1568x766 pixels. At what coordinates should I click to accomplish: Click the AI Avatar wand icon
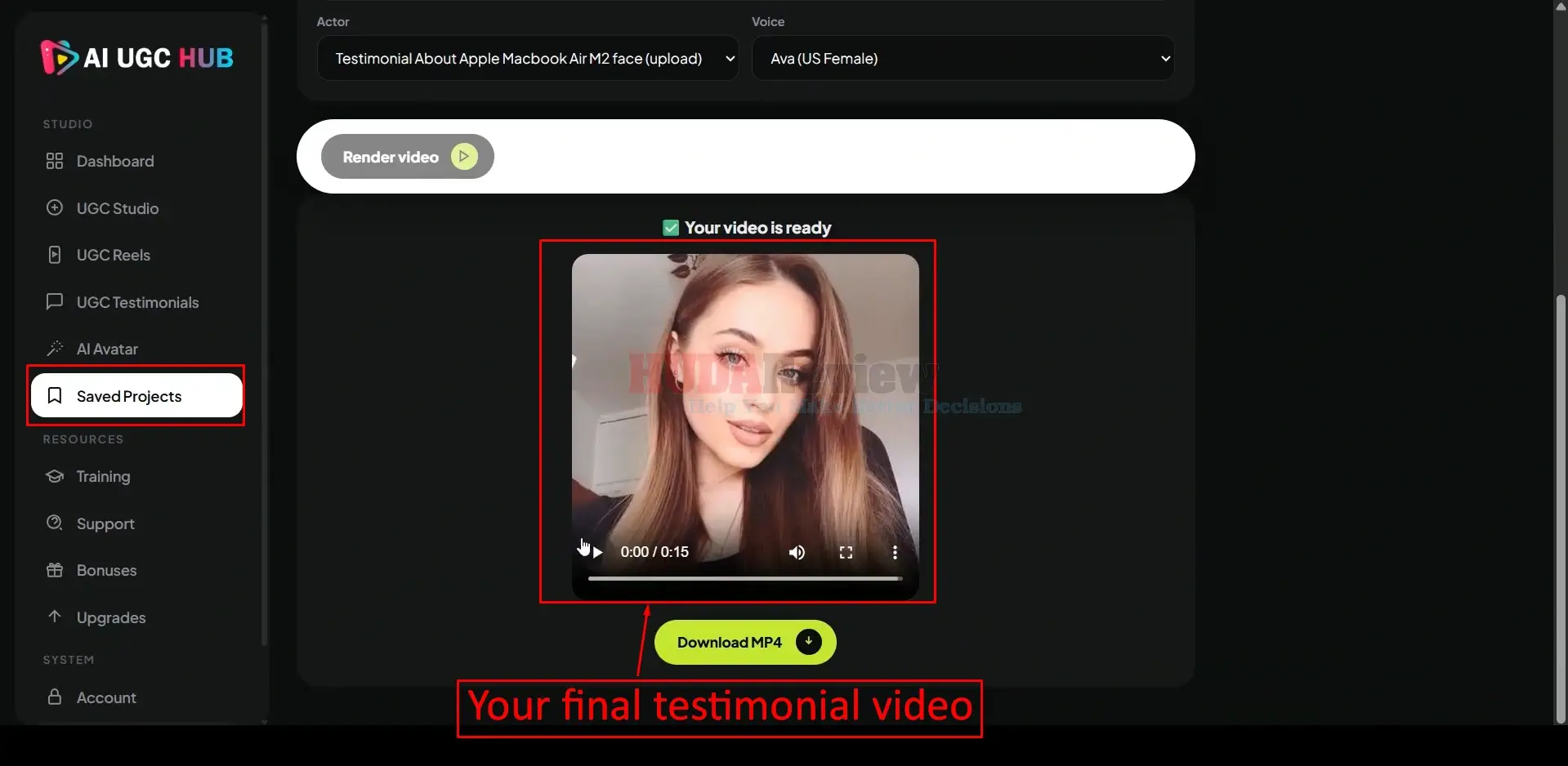(x=55, y=349)
